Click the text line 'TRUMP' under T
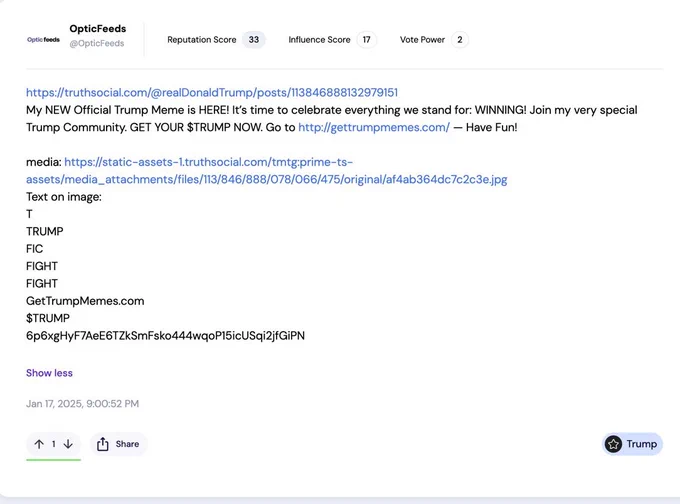 [45, 232]
